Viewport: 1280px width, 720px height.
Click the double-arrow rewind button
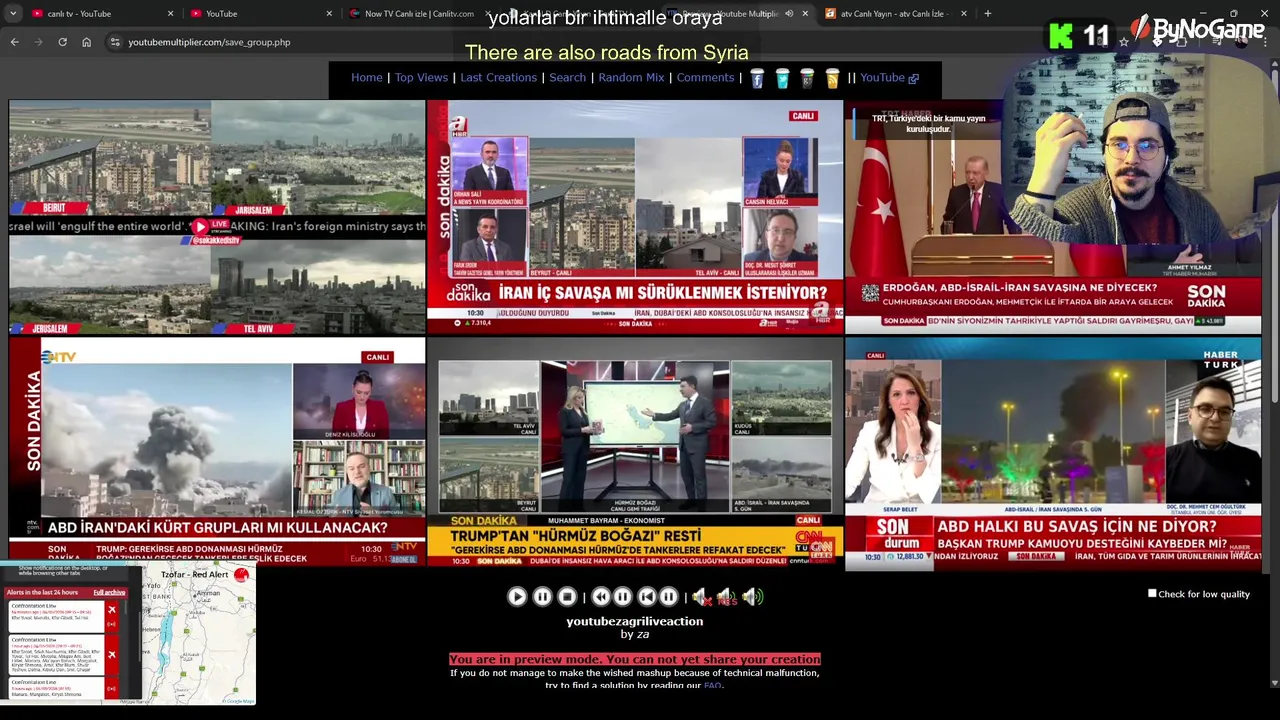(x=601, y=597)
